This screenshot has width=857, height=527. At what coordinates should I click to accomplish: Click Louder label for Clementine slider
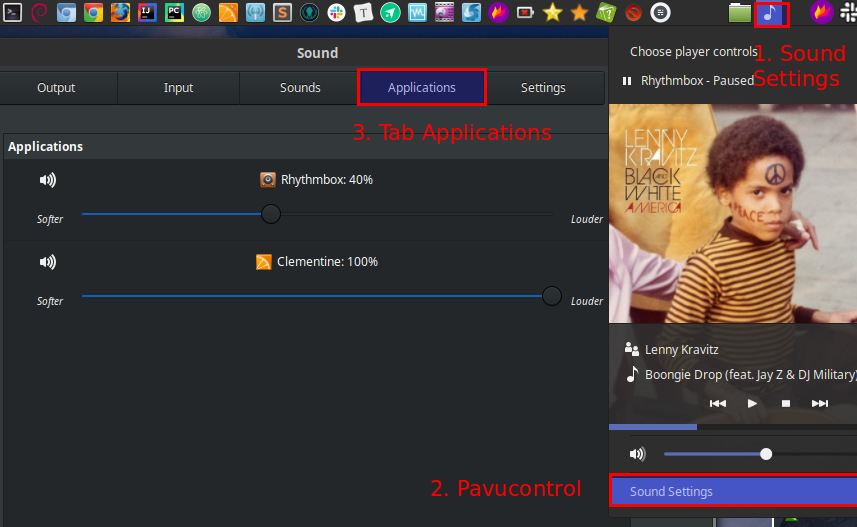point(587,301)
